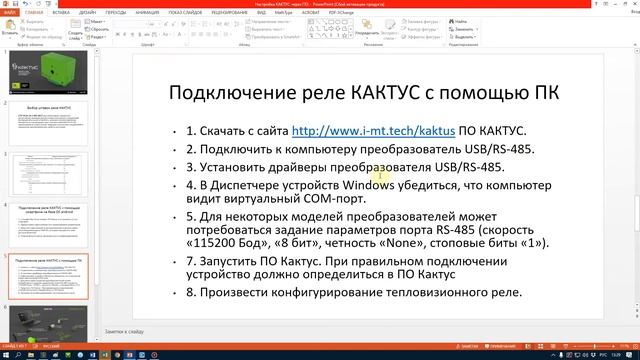Switch to the PDF-XChange tab
This screenshot has height=360, width=640.
click(341, 13)
